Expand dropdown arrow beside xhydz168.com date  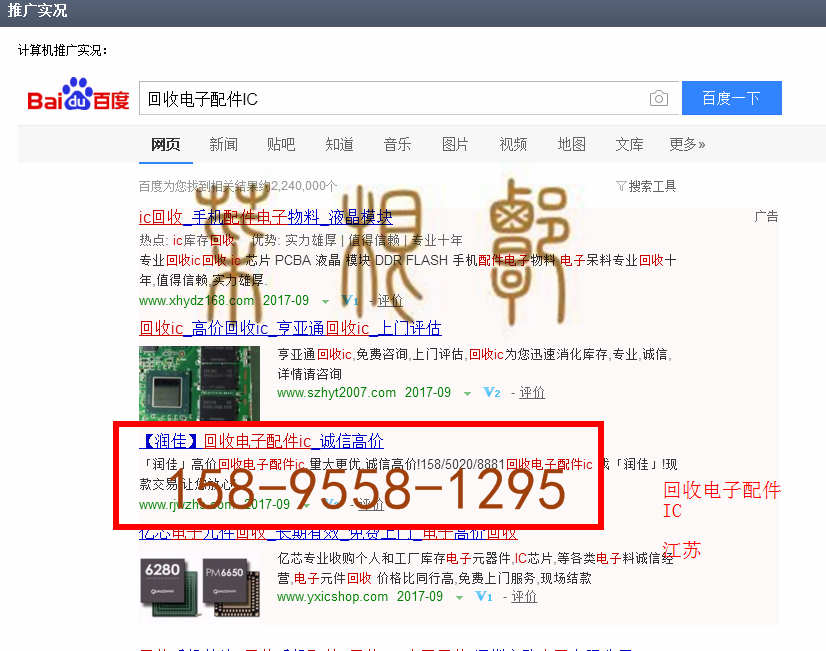coord(326,302)
